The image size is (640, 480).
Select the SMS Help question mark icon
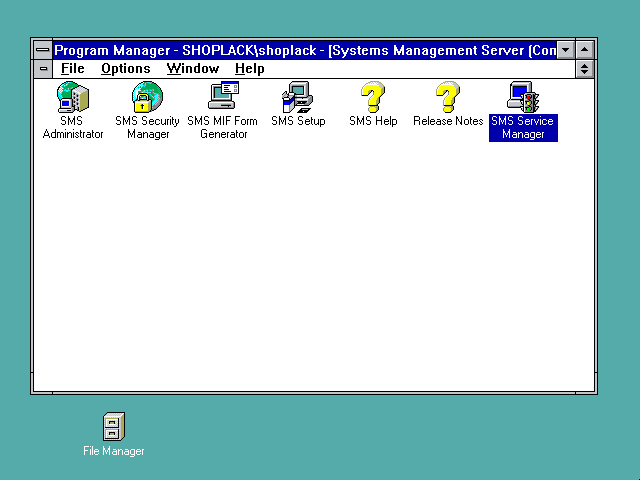coord(373,97)
